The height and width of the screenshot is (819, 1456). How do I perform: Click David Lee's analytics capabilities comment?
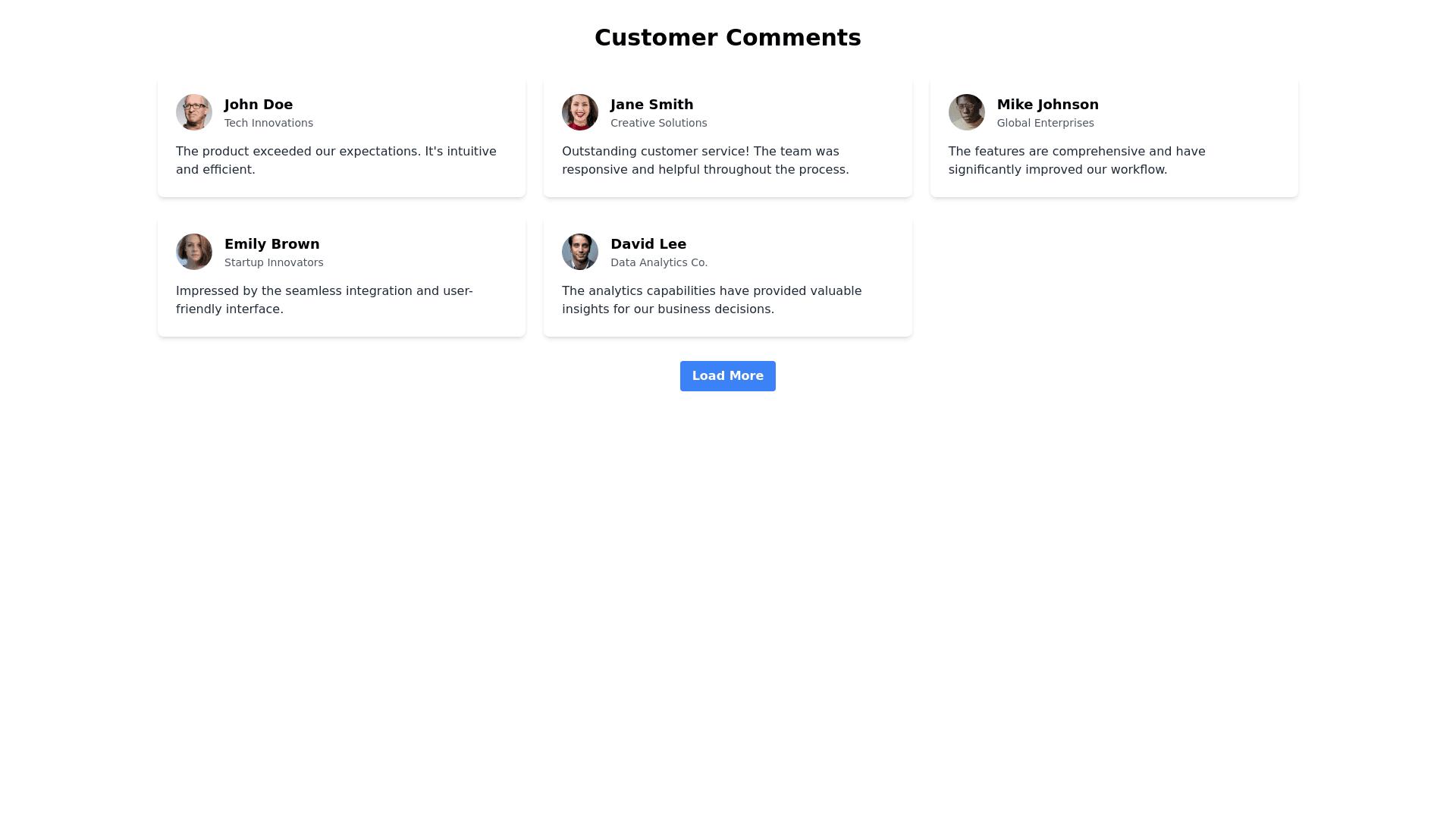point(711,300)
